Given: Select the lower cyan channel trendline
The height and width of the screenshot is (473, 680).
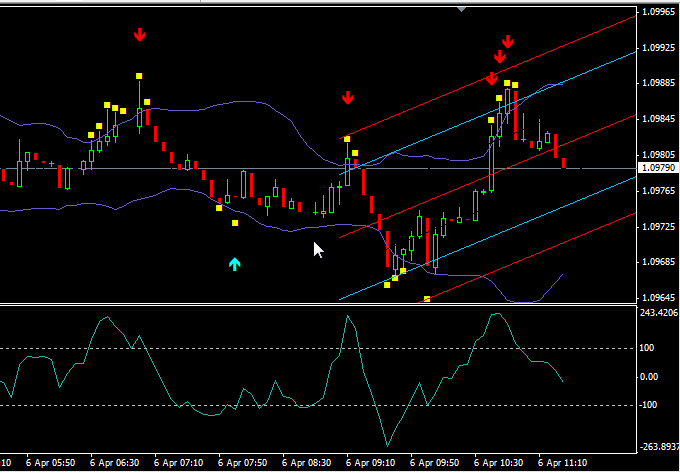Looking at the screenshot, I should 487,238.
